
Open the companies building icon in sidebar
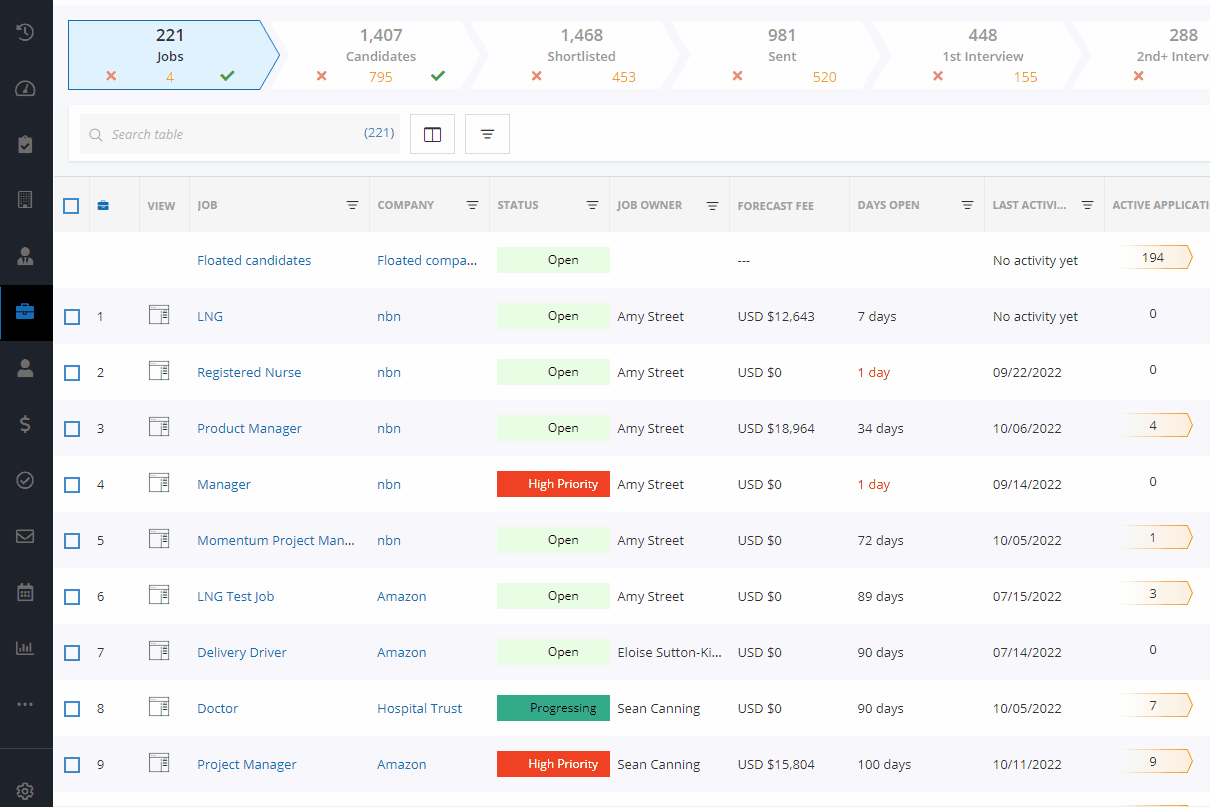coord(26,199)
